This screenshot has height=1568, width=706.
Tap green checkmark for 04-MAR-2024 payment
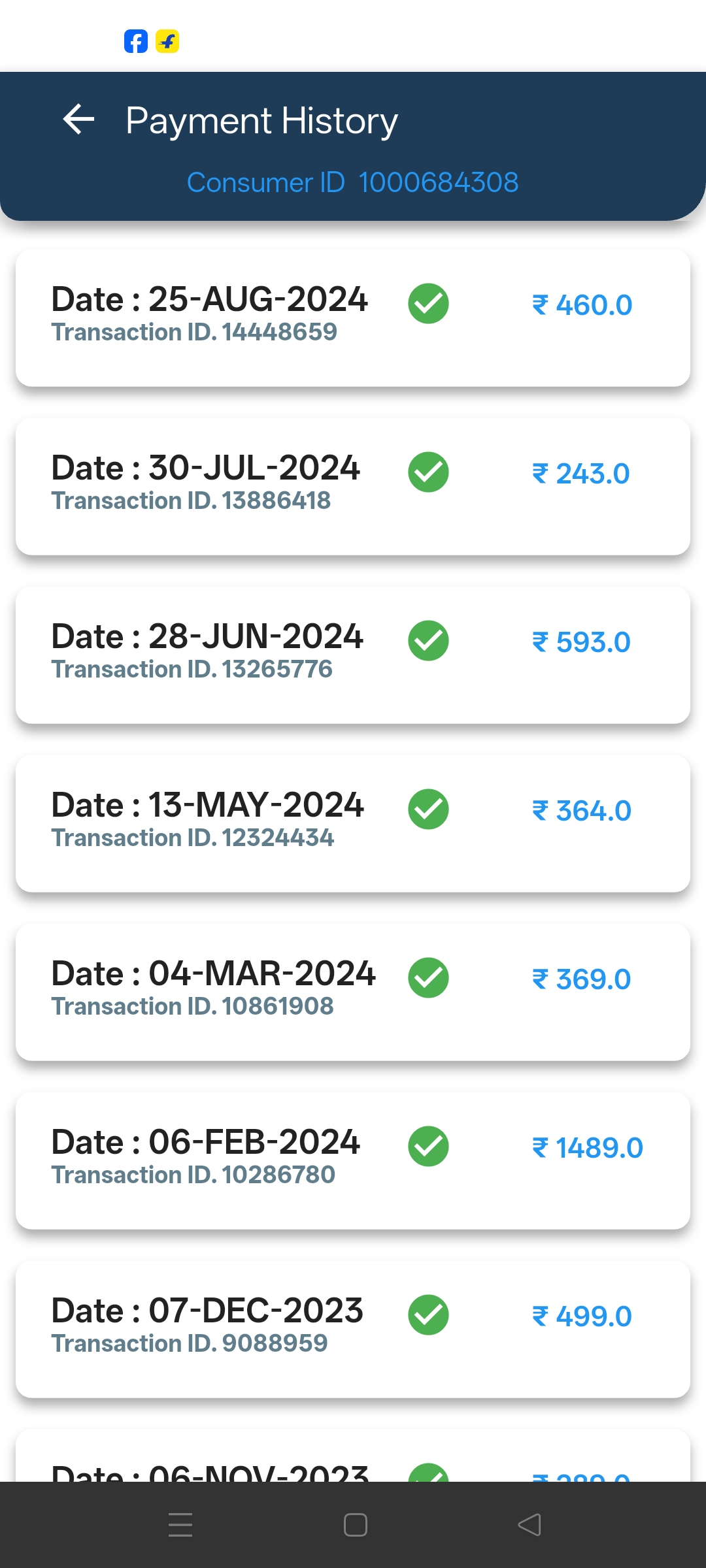coord(428,978)
